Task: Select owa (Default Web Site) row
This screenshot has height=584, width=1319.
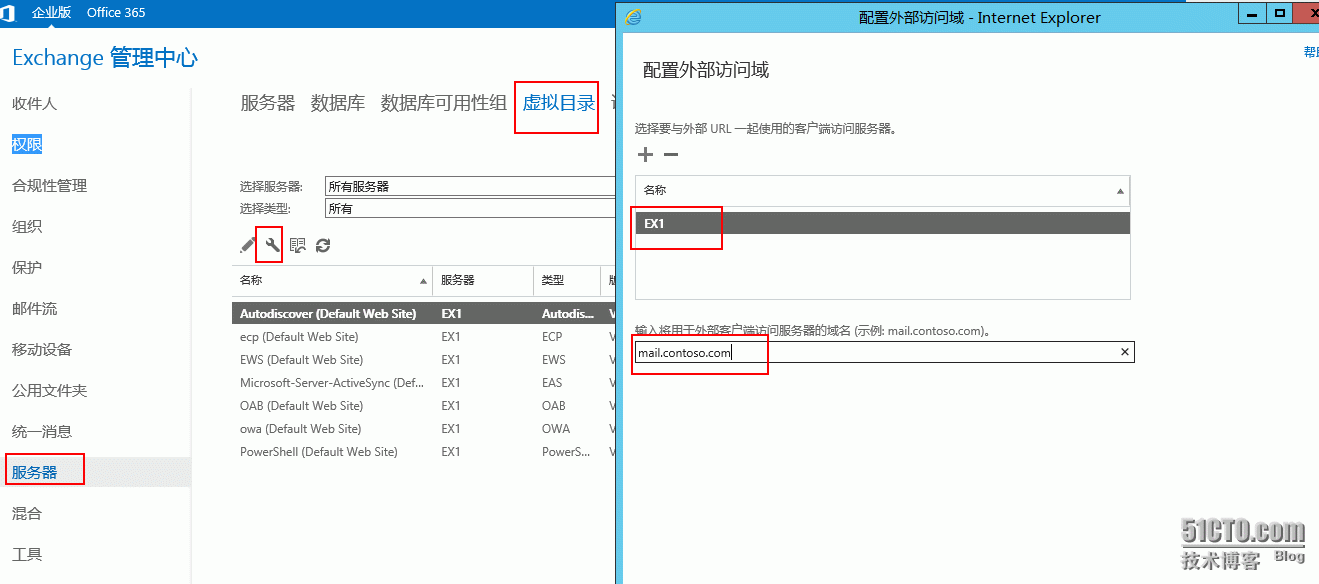Action: click(423, 429)
